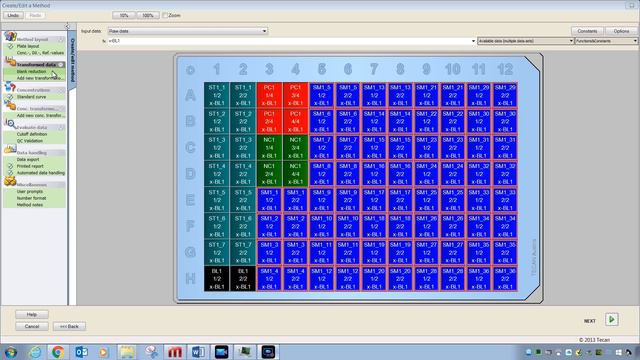Click the Conc. transformations section icon
This screenshot has height=360, width=640.
(x=10, y=105)
